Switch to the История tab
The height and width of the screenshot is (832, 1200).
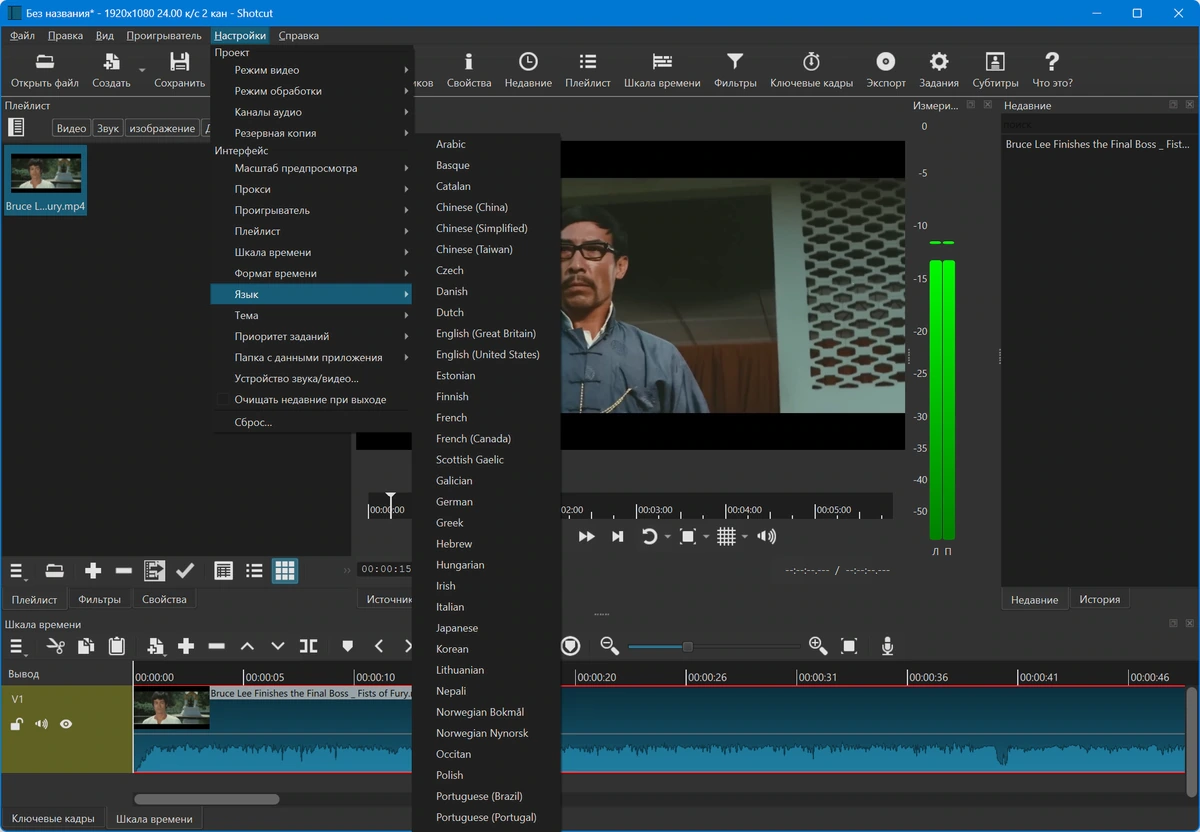[x=1099, y=599]
